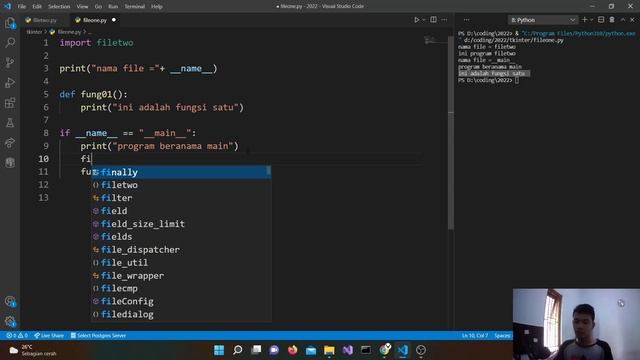Open the new terminal launch profile dropdown
Screen dimensions: 640x360
click(x=591, y=20)
